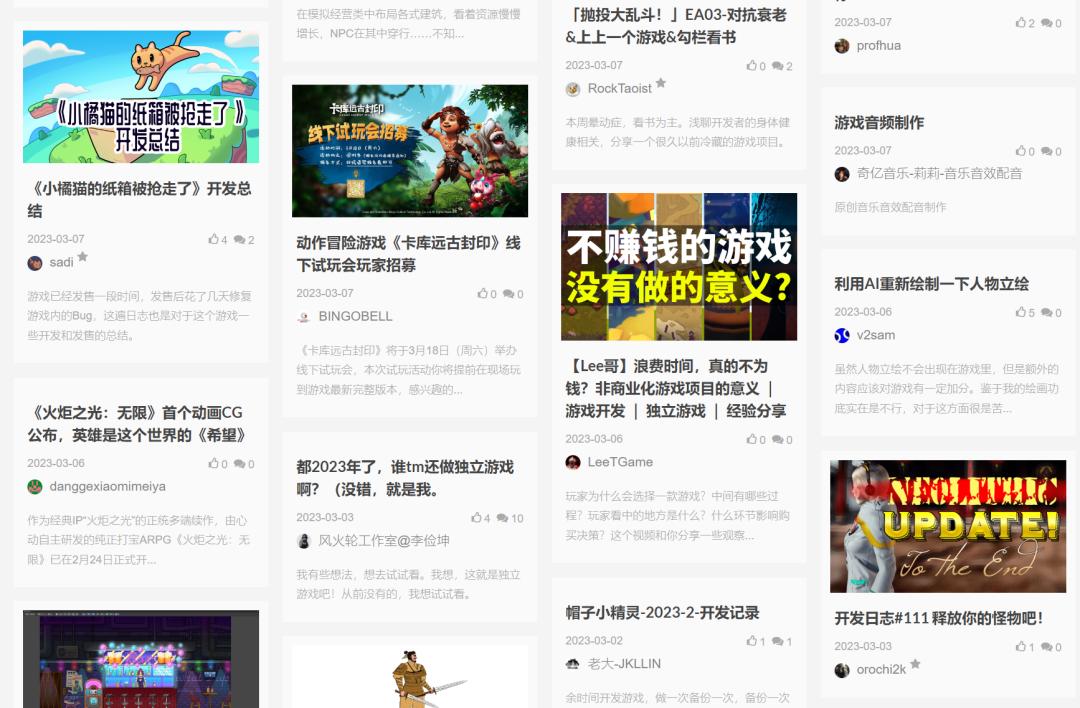Open the 利用AI重新绘制一下人物立绘 article
1080x708 pixels.
(x=931, y=284)
